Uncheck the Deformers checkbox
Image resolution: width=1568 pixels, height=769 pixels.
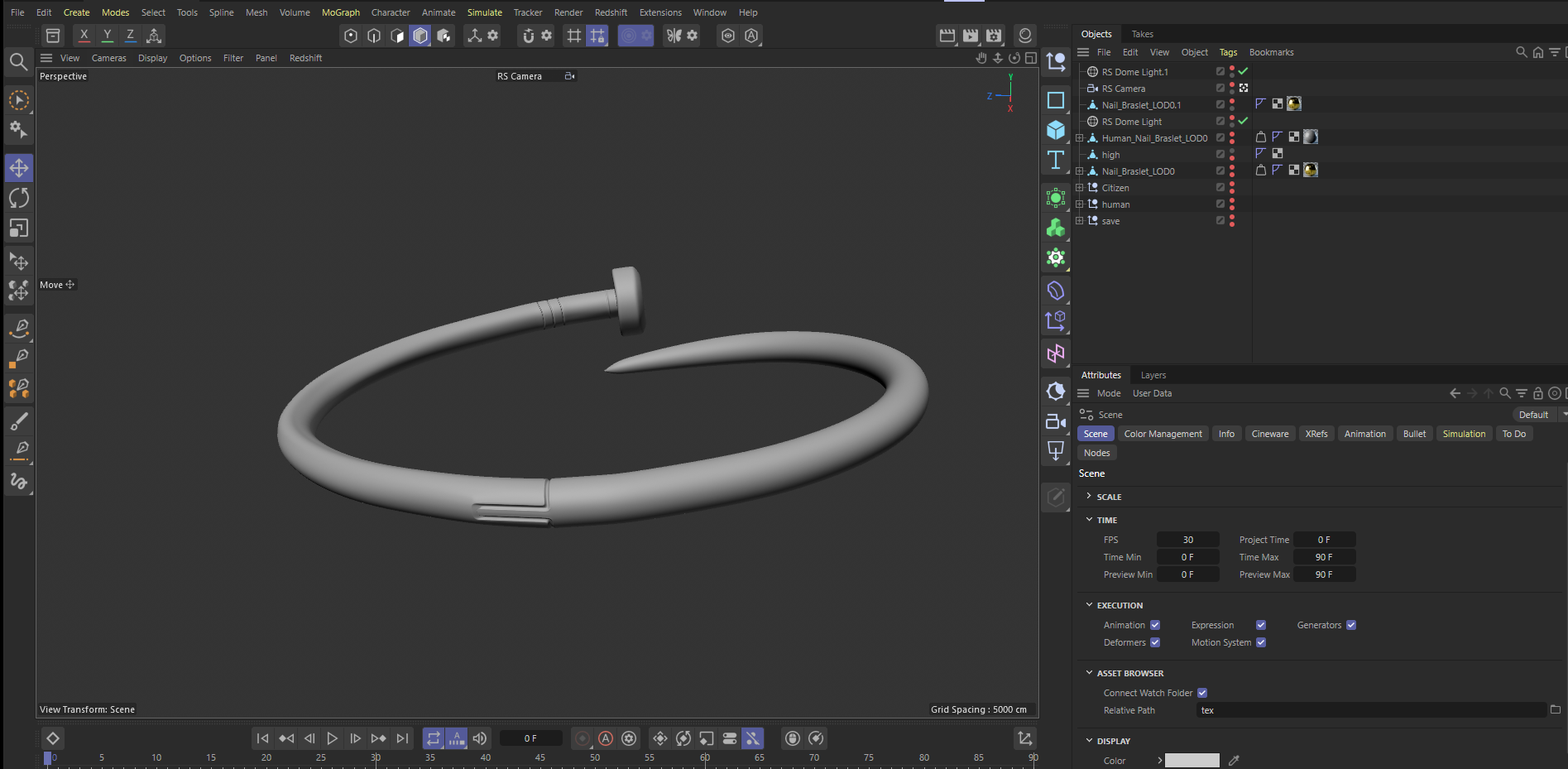coord(1155,642)
